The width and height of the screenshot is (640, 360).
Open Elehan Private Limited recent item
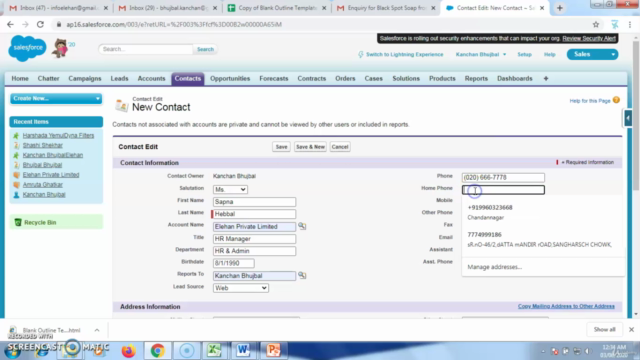point(51,175)
